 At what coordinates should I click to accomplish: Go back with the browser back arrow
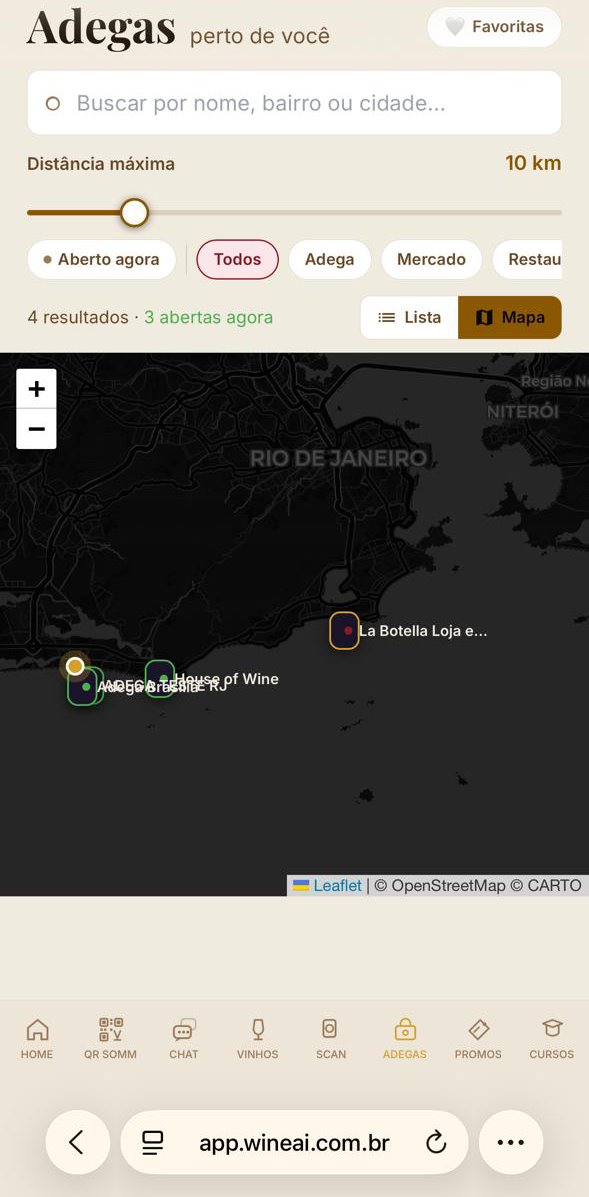pos(77,1142)
